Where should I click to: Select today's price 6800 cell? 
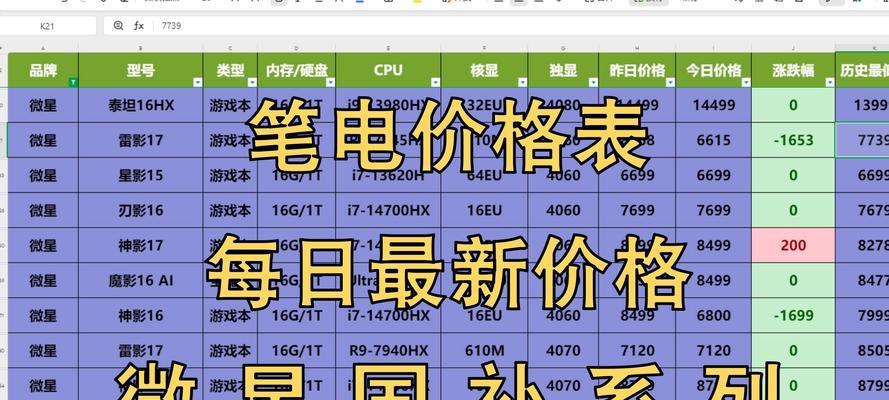point(714,316)
